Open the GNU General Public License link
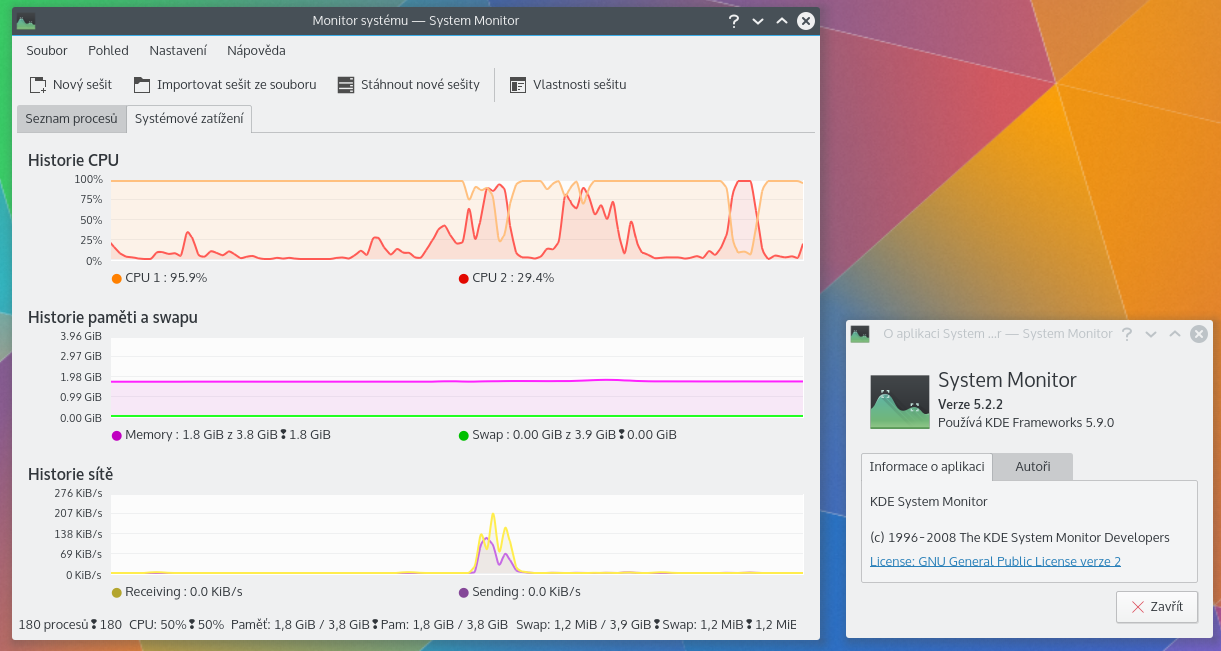1221x651 pixels. [995, 562]
